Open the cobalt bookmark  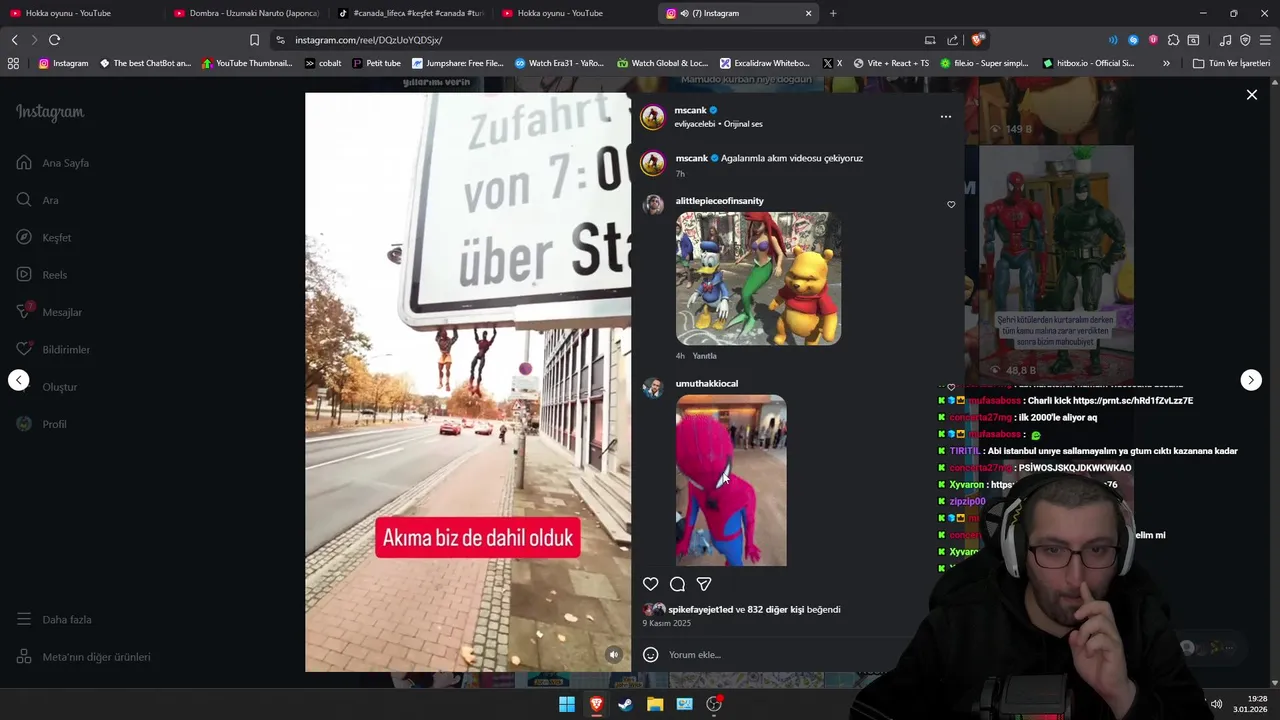(x=323, y=63)
